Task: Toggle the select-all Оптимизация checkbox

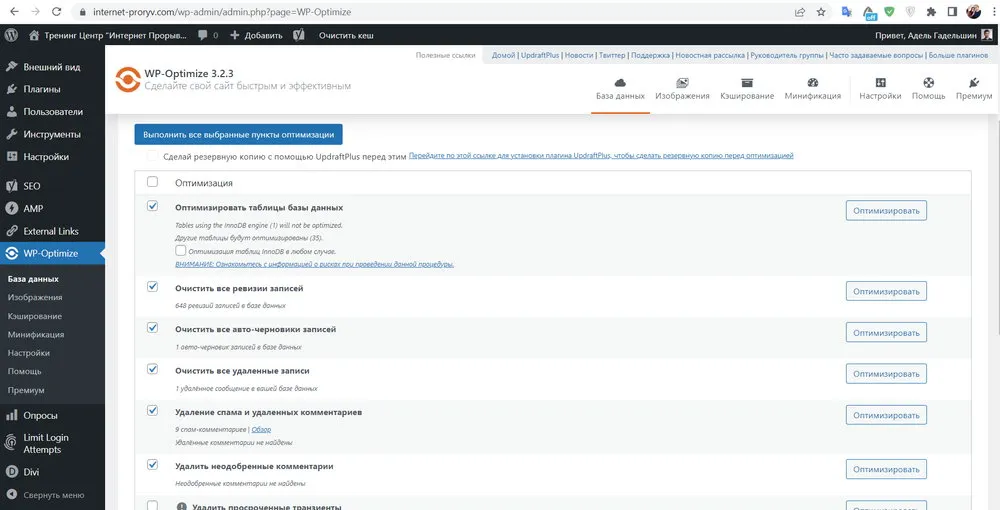Action: click(x=152, y=182)
